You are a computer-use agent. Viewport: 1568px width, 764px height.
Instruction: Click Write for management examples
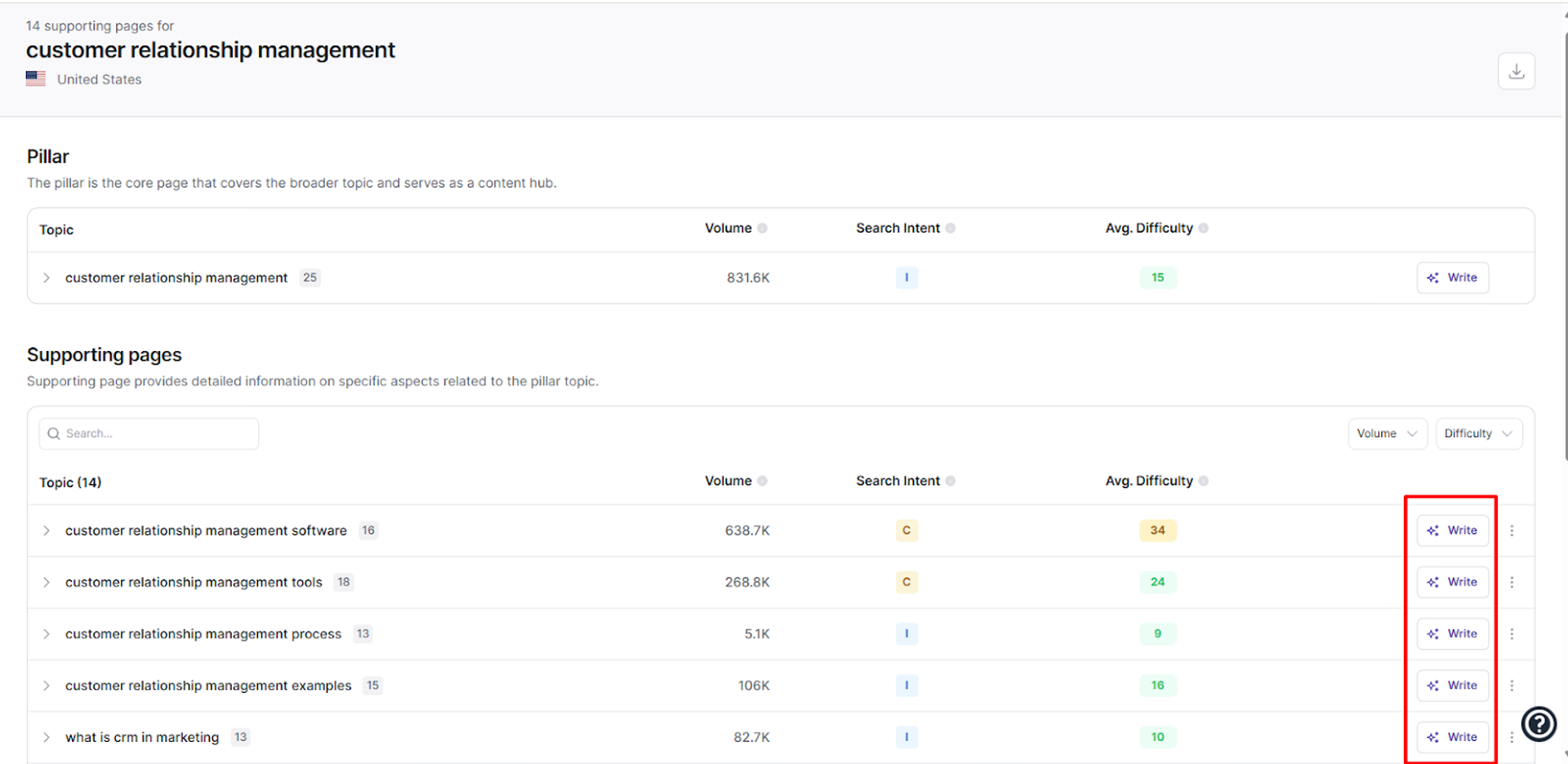pyautogui.click(x=1452, y=686)
